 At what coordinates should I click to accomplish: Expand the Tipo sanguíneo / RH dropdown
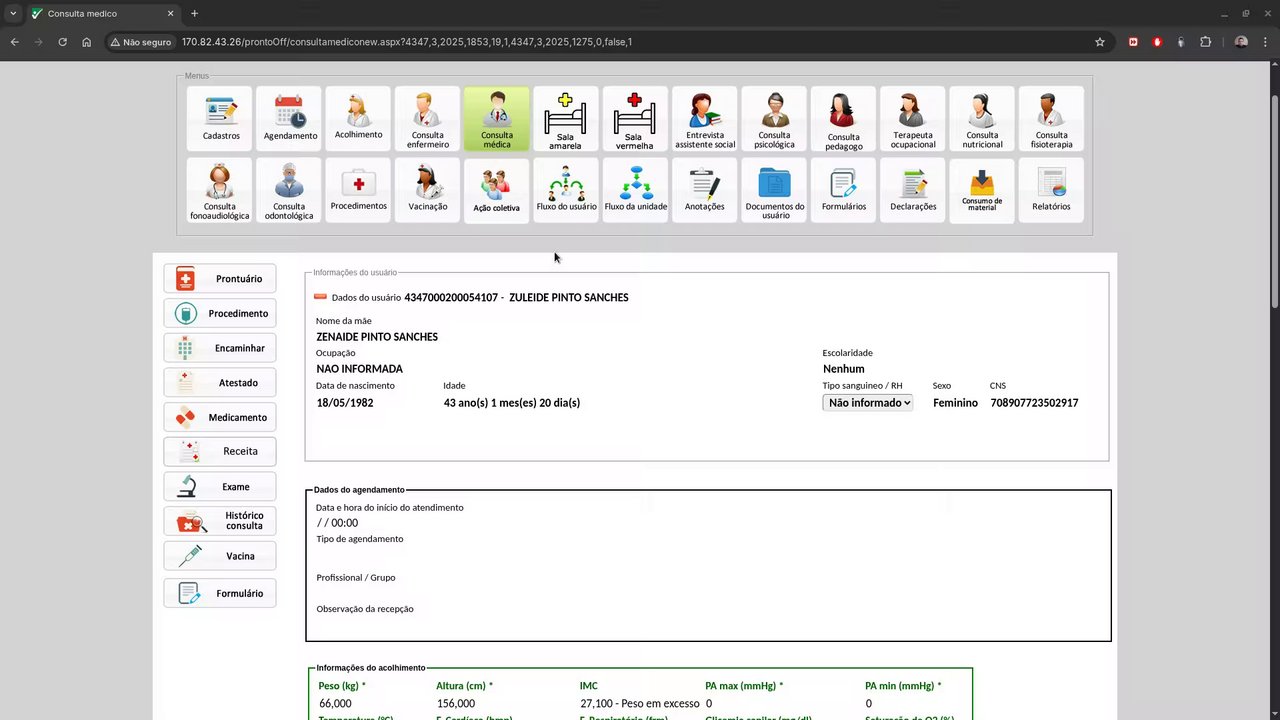click(868, 403)
